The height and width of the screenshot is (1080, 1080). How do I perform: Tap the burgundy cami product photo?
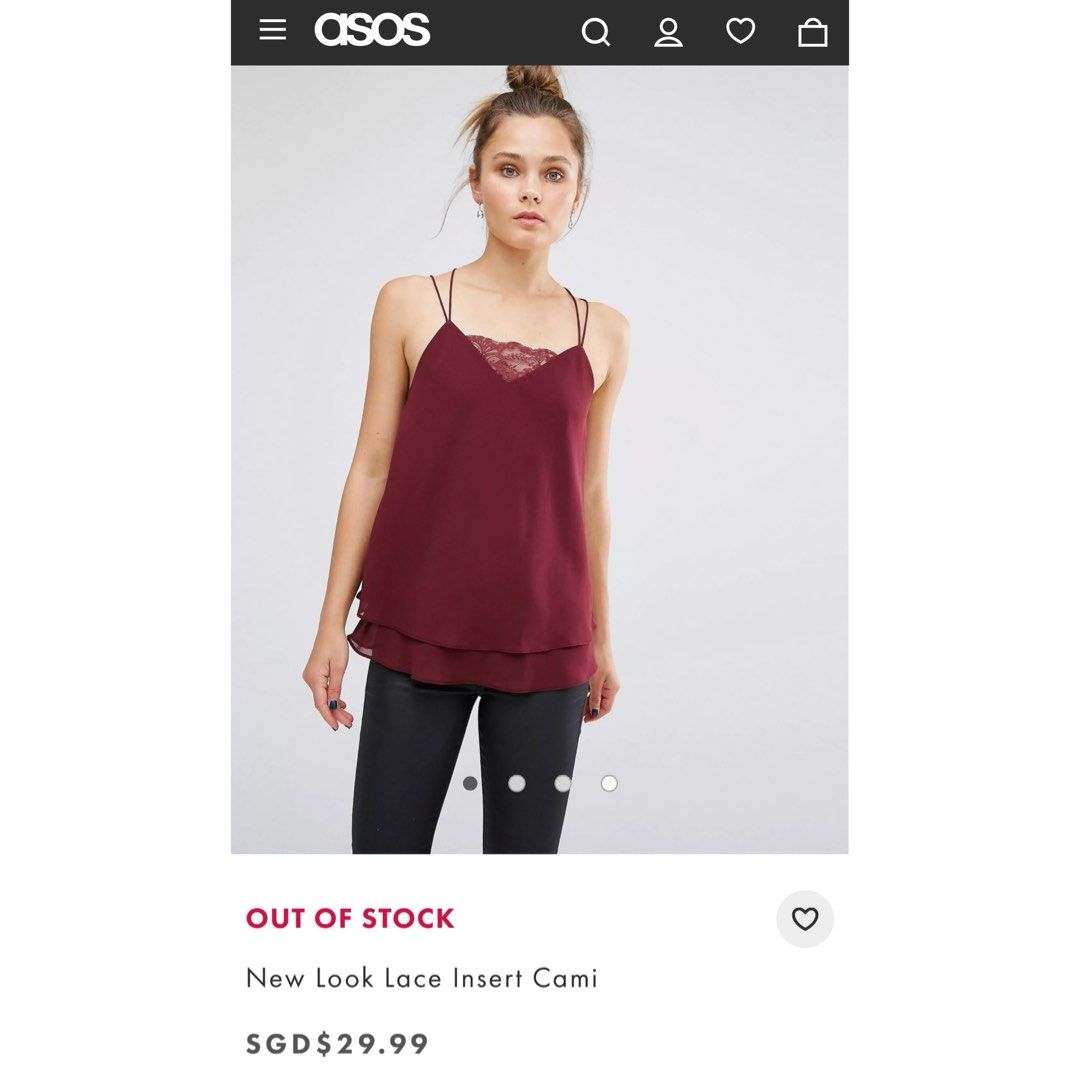click(539, 459)
